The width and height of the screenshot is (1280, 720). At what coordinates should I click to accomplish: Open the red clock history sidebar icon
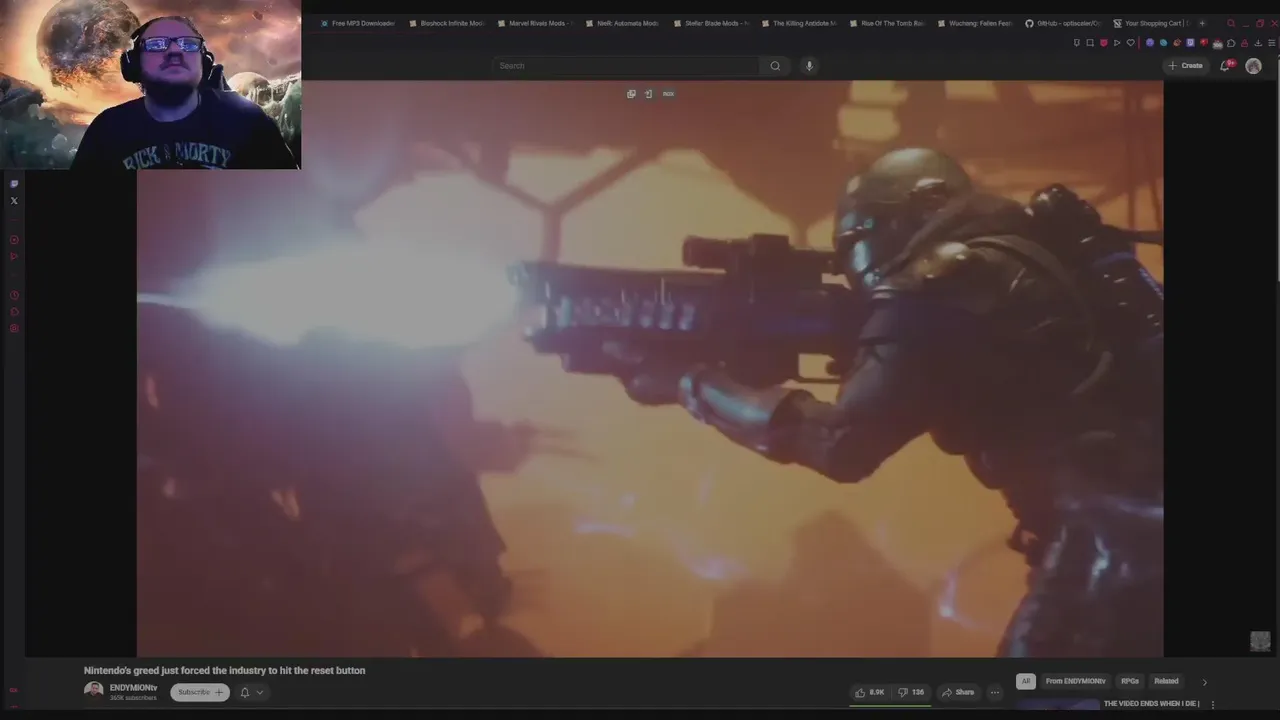(x=14, y=296)
